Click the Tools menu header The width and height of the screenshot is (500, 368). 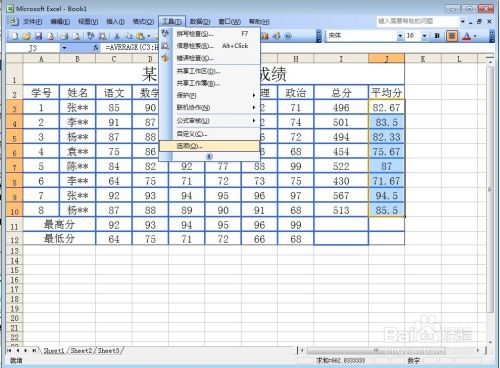172,21
